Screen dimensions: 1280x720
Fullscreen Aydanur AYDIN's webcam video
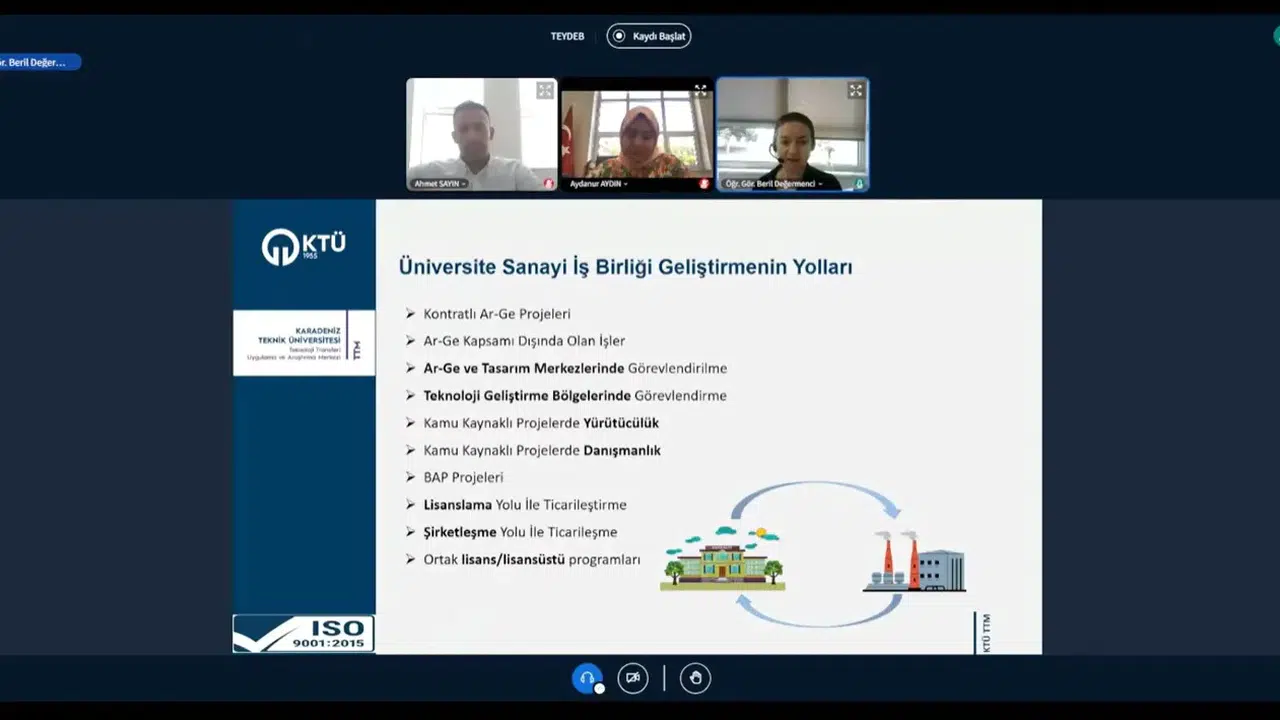click(x=700, y=91)
